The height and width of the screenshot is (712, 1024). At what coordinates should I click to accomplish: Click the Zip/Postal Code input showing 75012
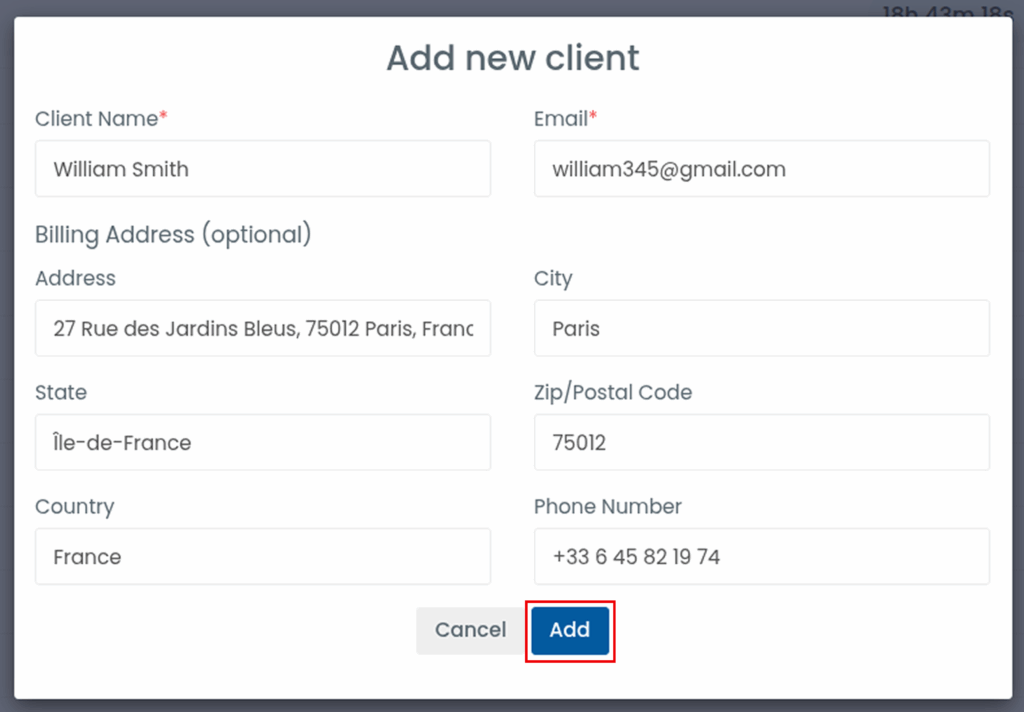[x=761, y=443]
